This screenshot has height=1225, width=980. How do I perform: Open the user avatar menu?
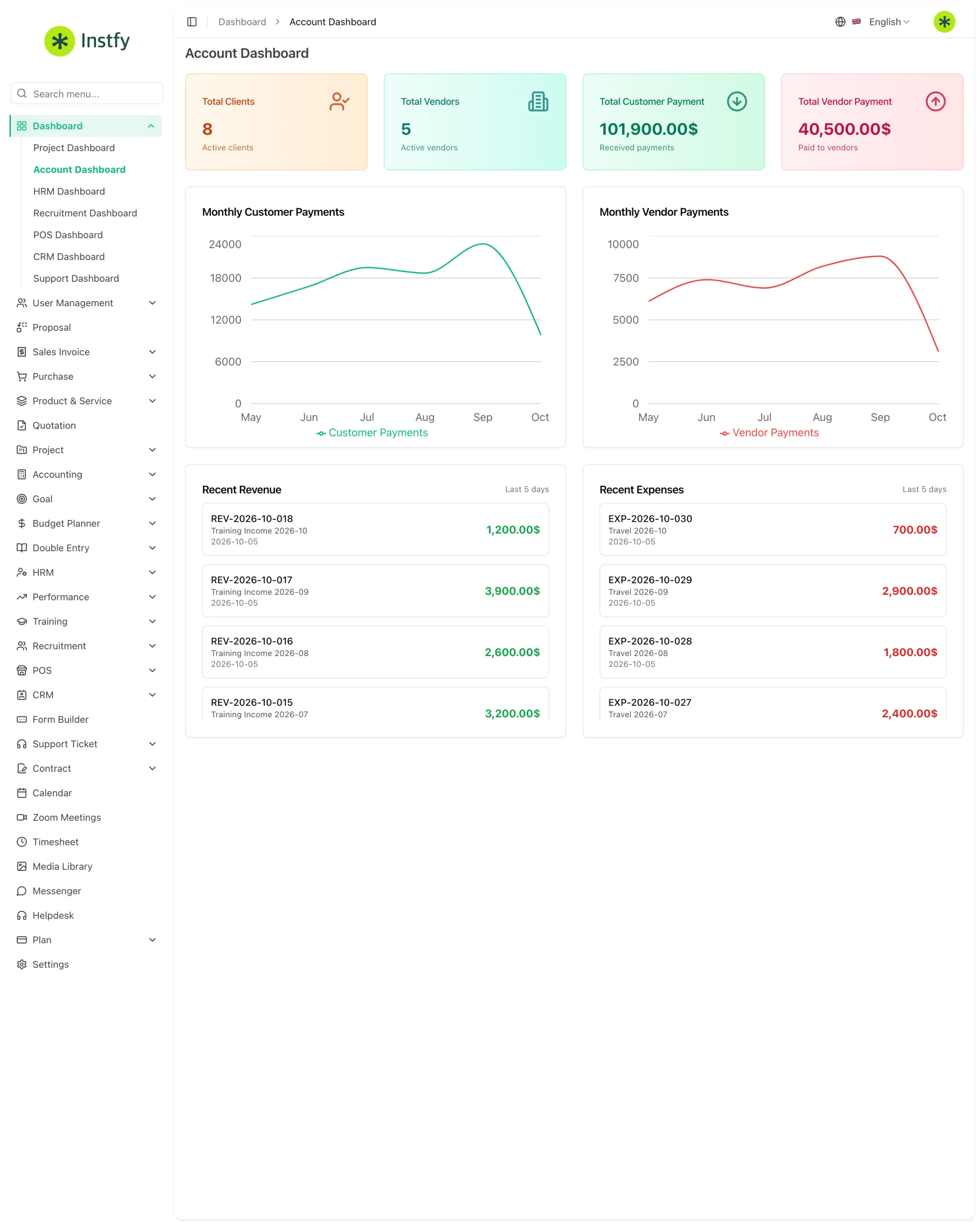coord(944,22)
